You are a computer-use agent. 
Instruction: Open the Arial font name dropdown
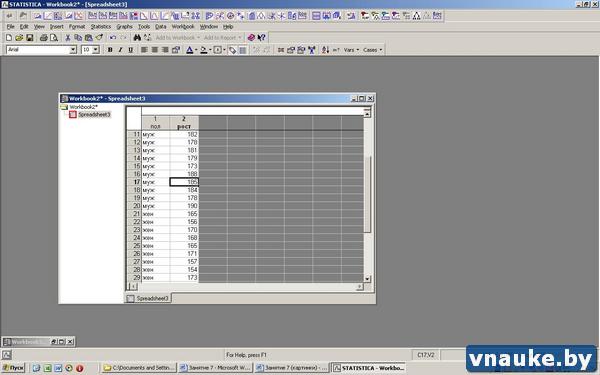(73, 50)
